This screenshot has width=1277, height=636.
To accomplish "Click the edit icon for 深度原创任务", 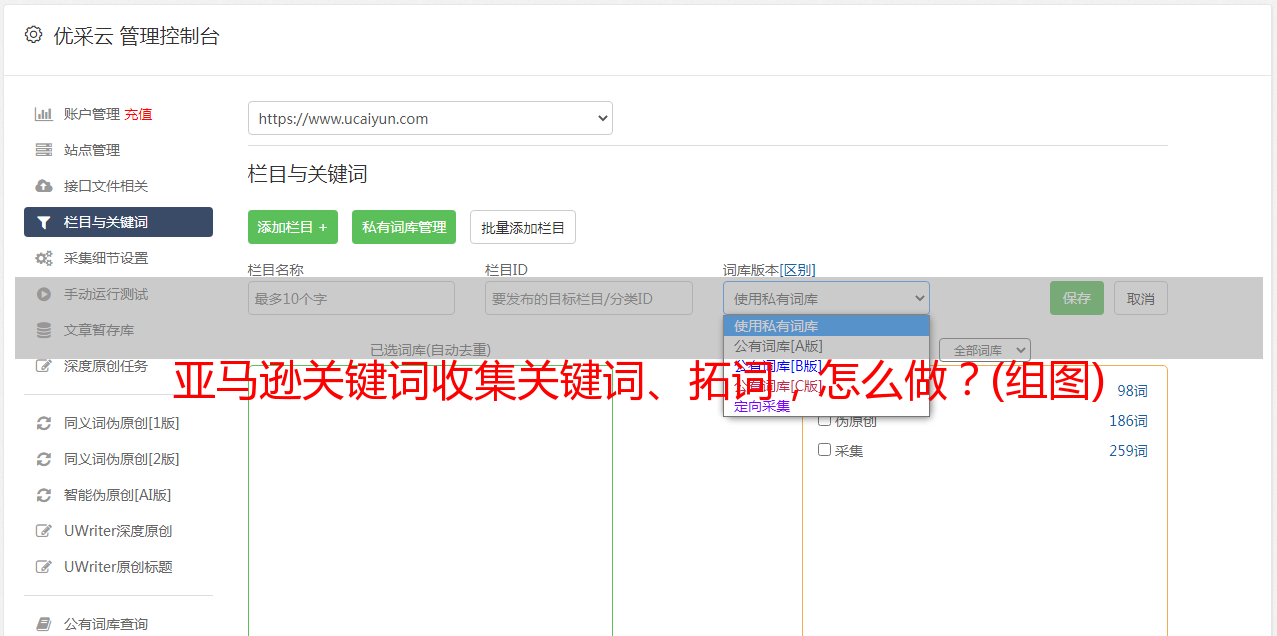I will (43, 366).
